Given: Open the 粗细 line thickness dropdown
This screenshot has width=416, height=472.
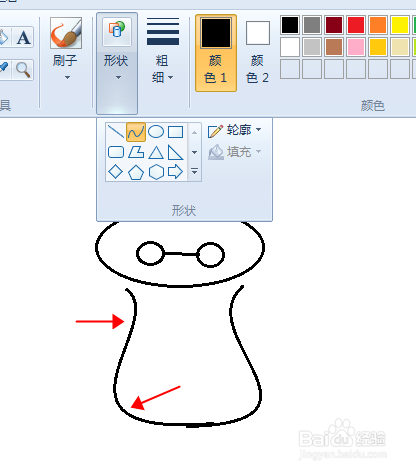Looking at the screenshot, I should (x=163, y=50).
